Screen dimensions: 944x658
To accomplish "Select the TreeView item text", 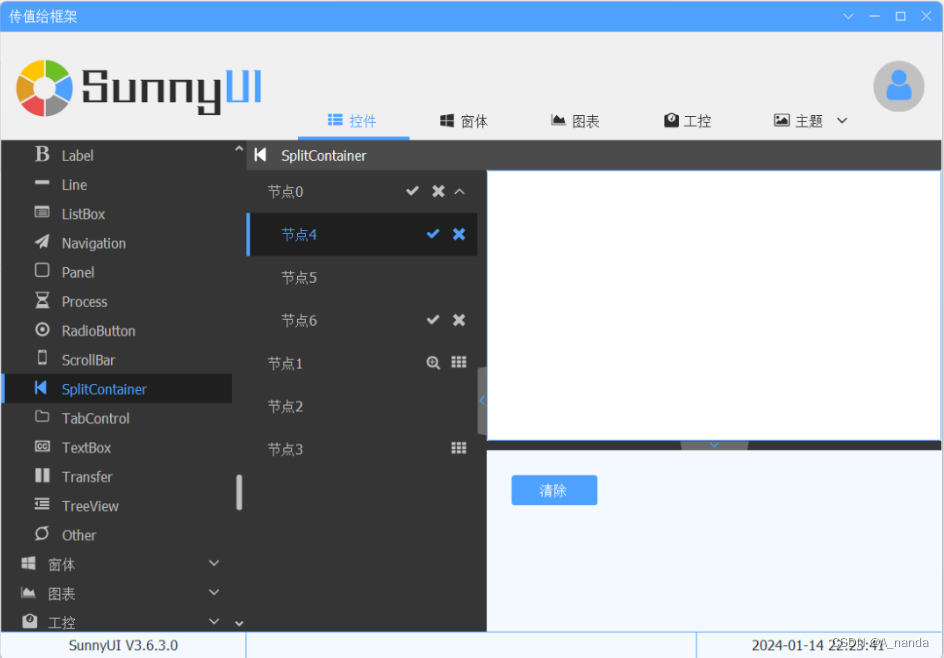I will click(90, 506).
